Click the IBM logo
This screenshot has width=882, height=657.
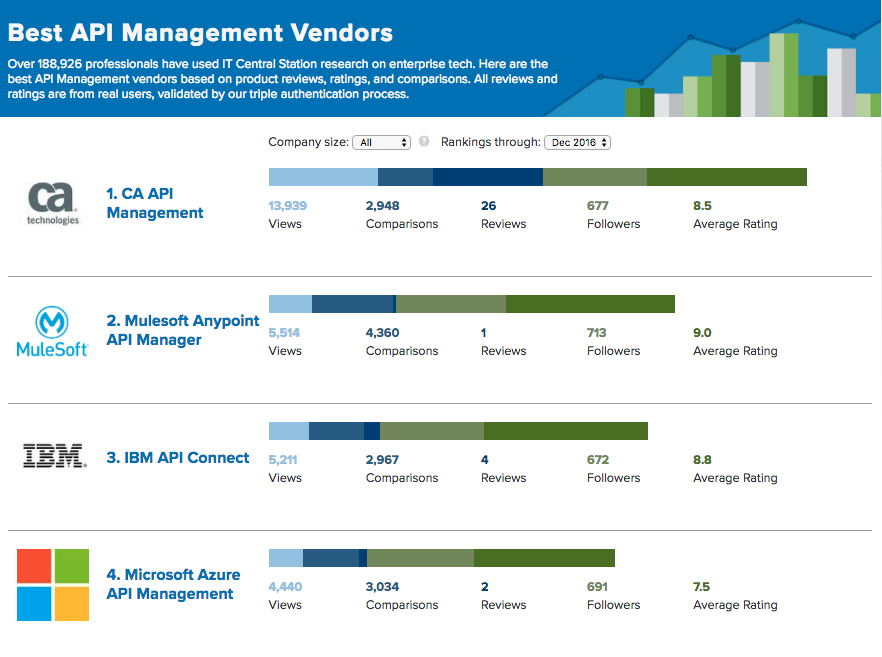click(x=54, y=457)
